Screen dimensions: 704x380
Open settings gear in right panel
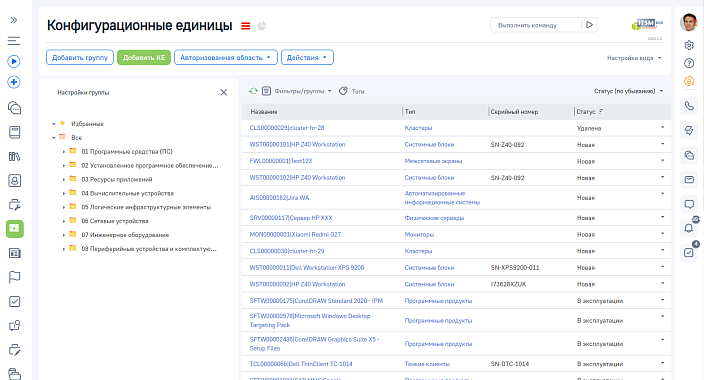[x=689, y=45]
